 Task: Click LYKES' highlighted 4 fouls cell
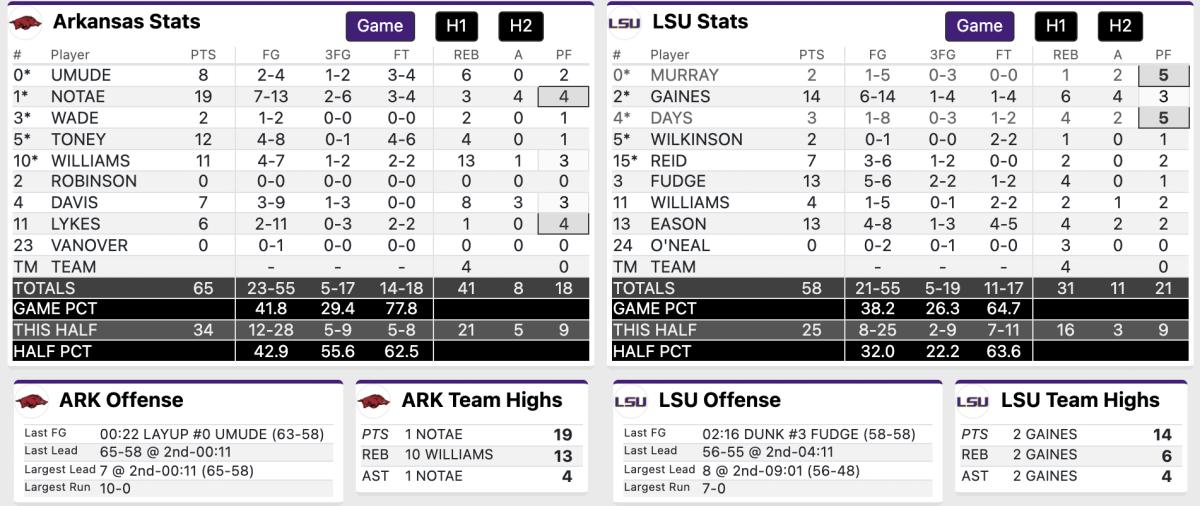coord(564,224)
